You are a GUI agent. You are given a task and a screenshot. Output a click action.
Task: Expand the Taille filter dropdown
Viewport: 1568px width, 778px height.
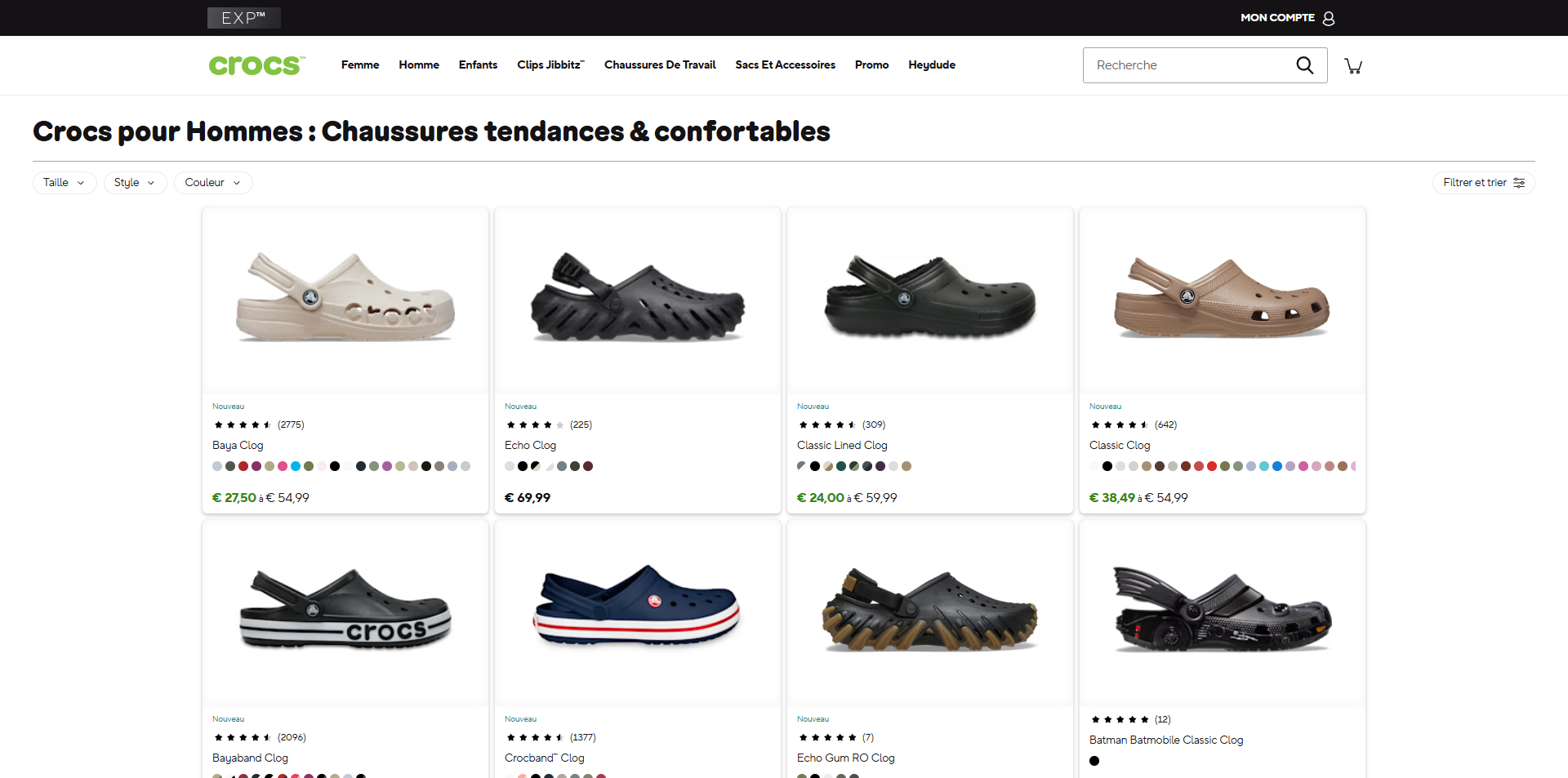[x=65, y=183]
